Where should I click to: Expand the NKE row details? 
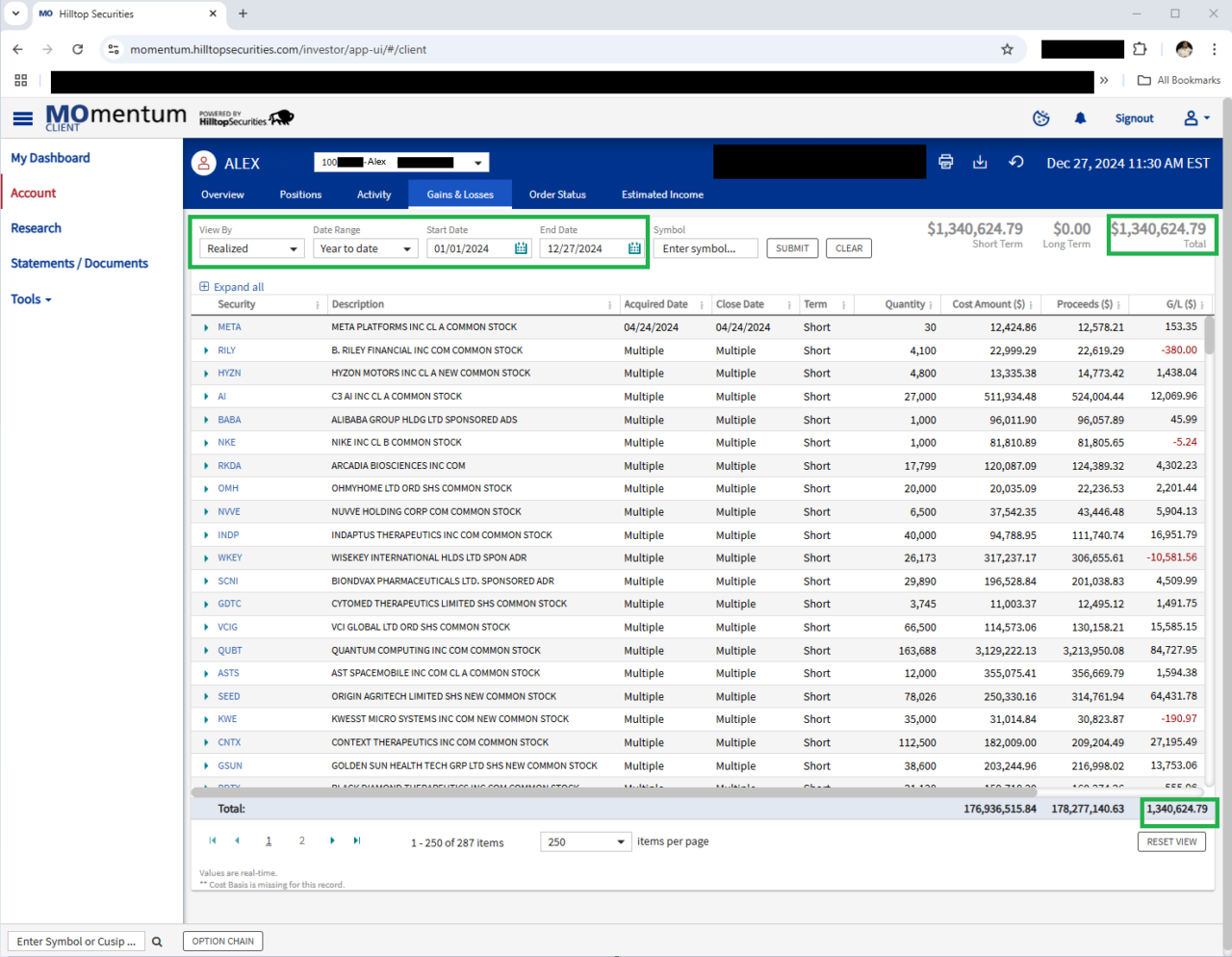(x=206, y=443)
